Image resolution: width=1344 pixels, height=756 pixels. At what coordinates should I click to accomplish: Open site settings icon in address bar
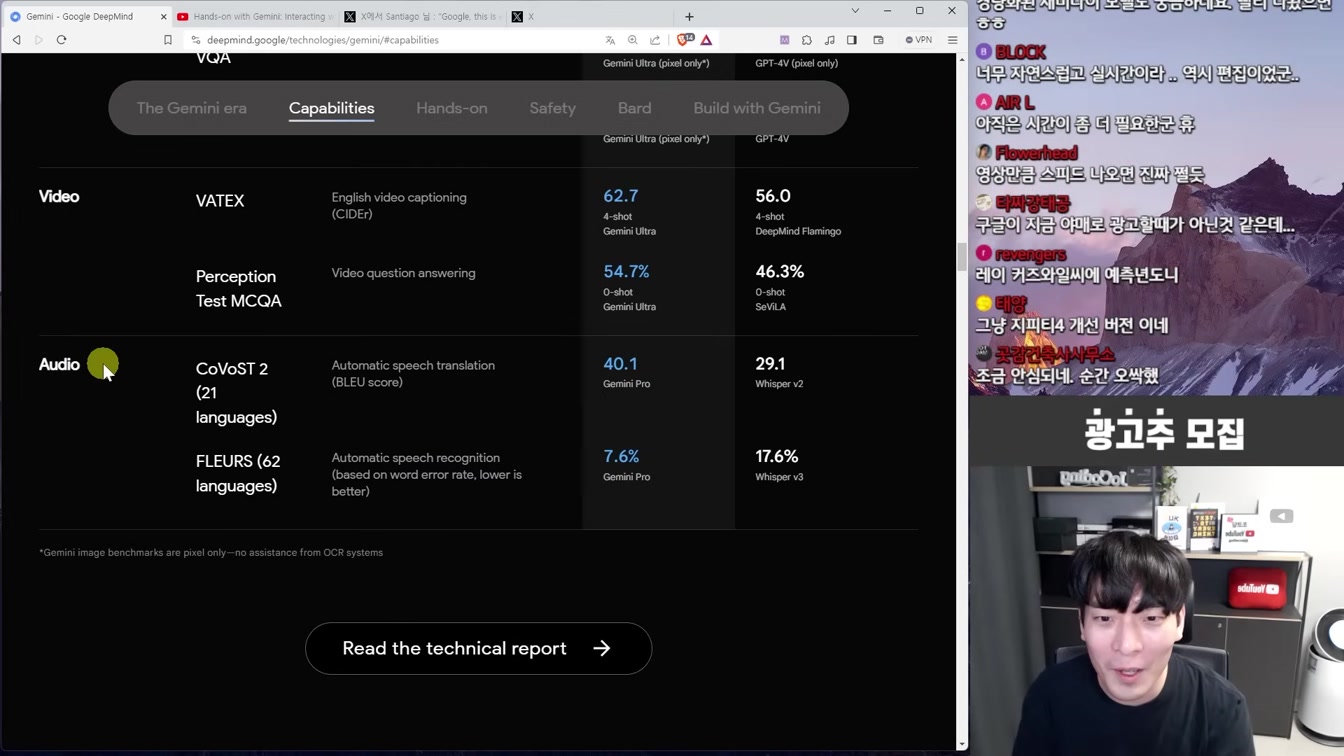(x=196, y=40)
